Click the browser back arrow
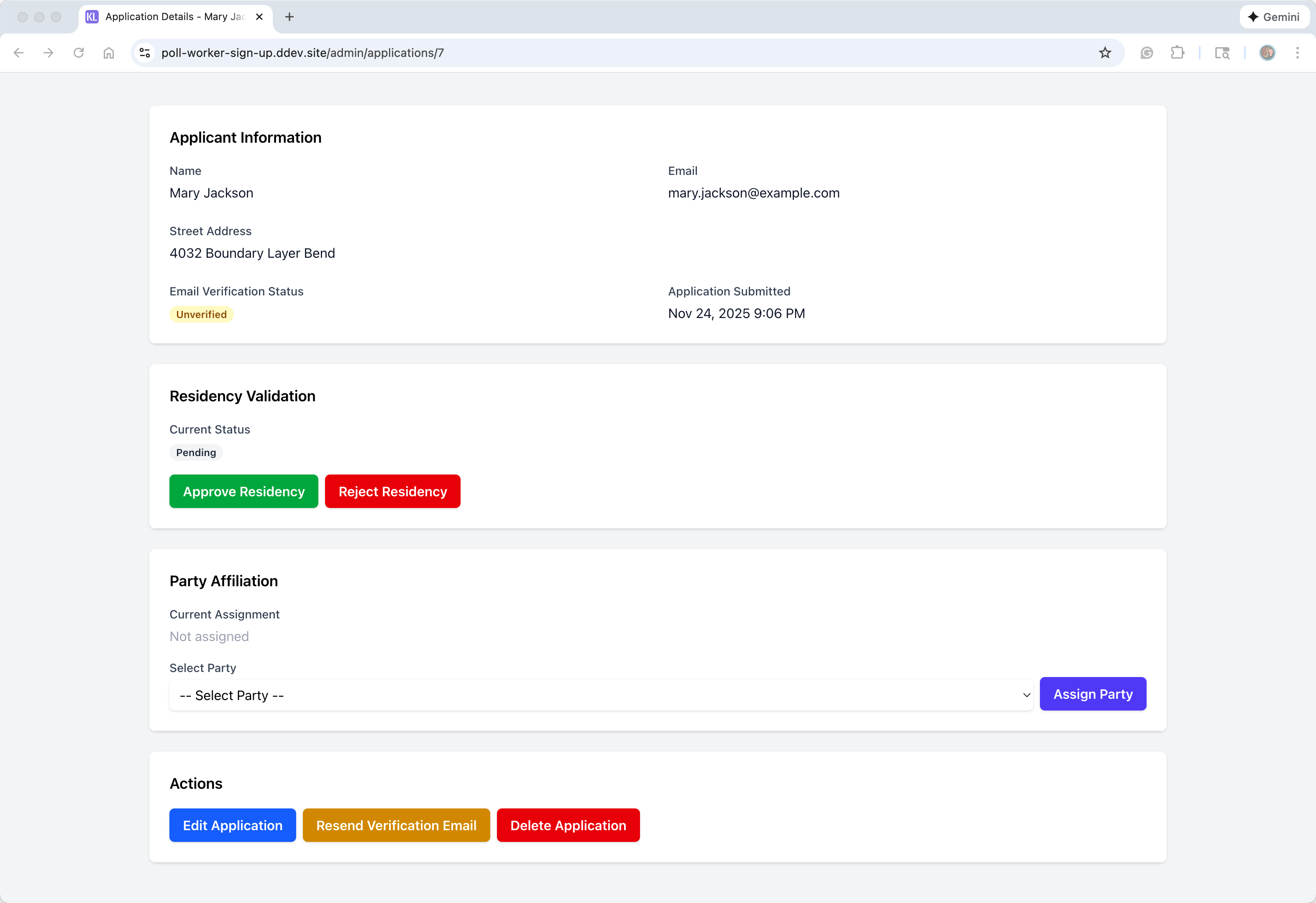This screenshot has height=903, width=1316. (x=19, y=53)
